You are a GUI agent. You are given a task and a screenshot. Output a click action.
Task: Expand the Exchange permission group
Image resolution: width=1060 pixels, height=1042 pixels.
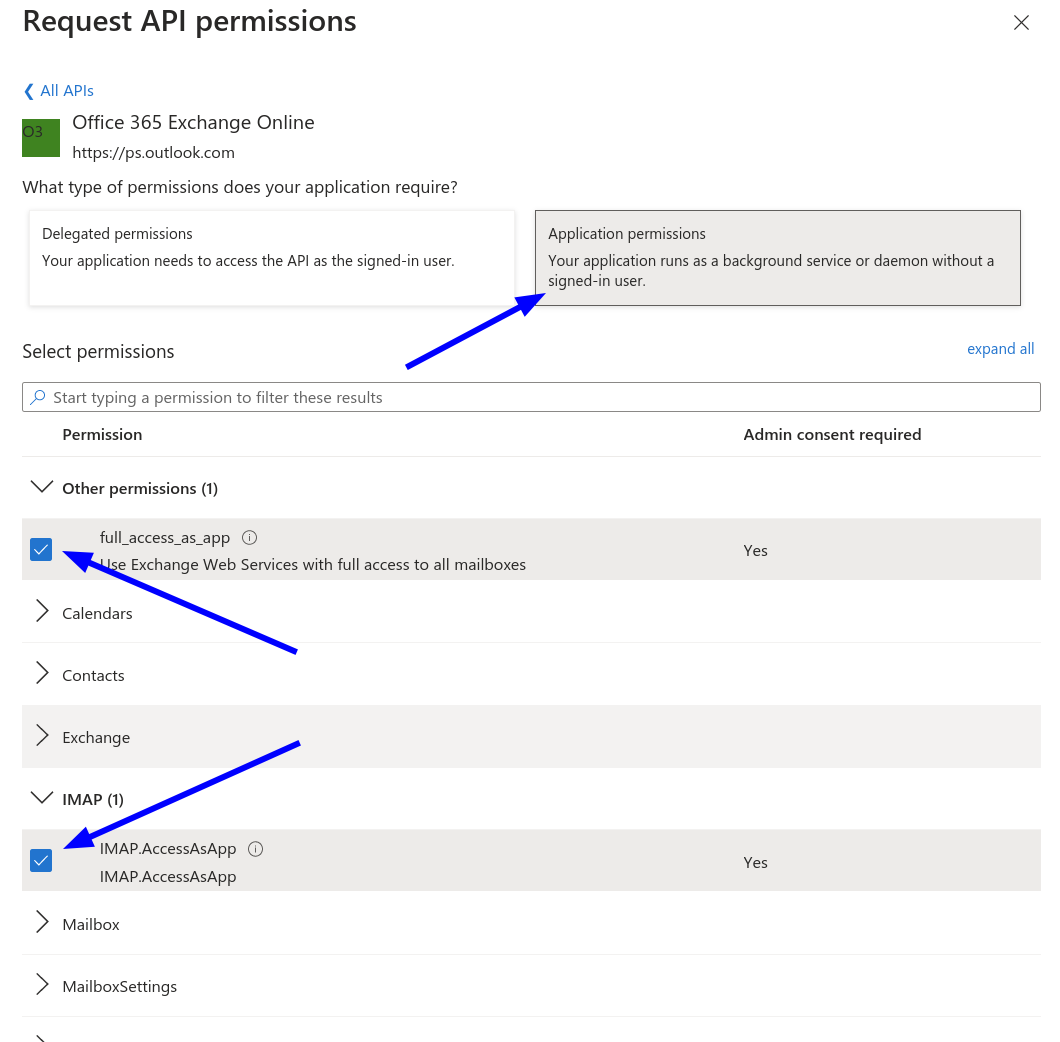point(42,736)
